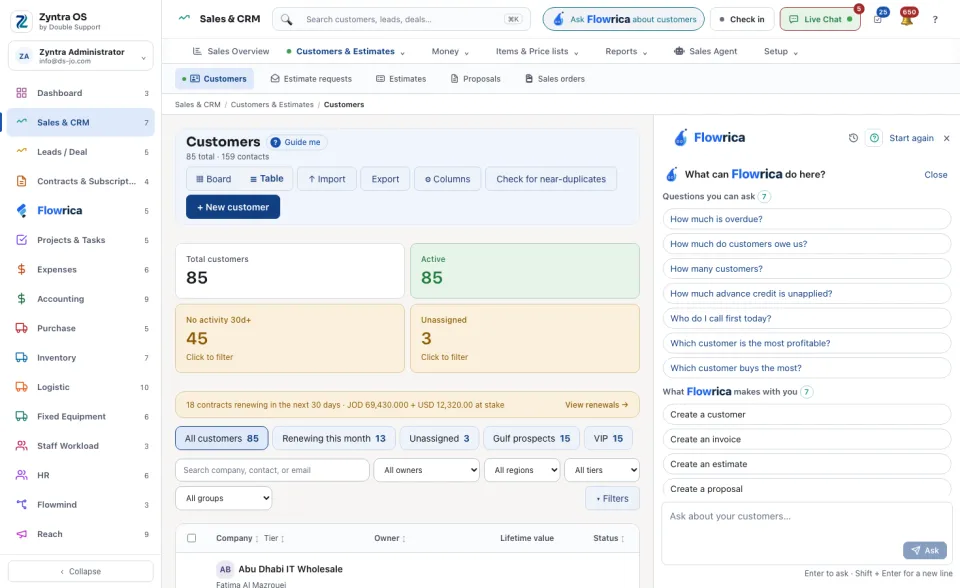Click the New customer button
The height and width of the screenshot is (588, 960).
coord(233,207)
